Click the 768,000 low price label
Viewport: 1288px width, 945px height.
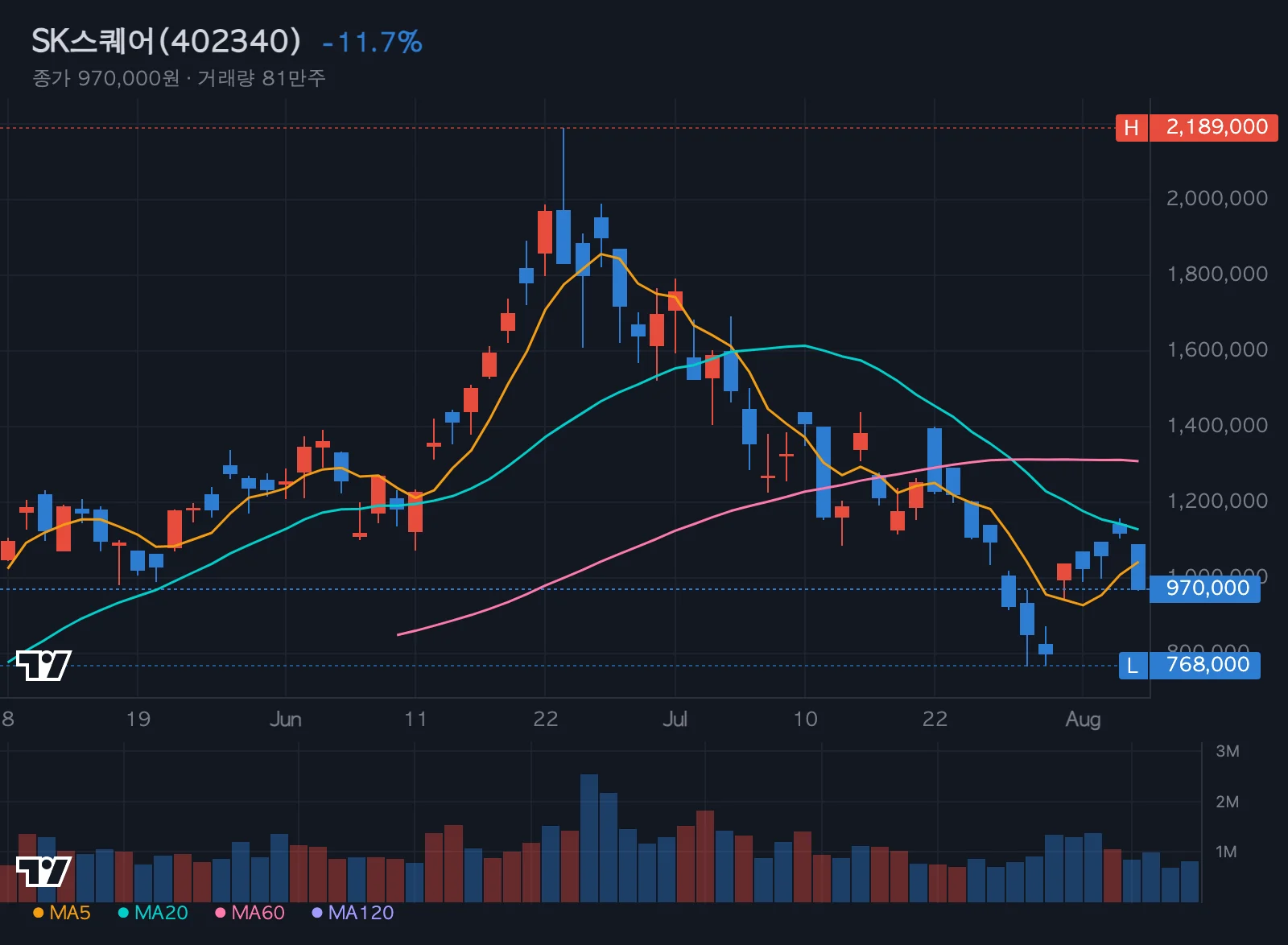pyautogui.click(x=1205, y=665)
